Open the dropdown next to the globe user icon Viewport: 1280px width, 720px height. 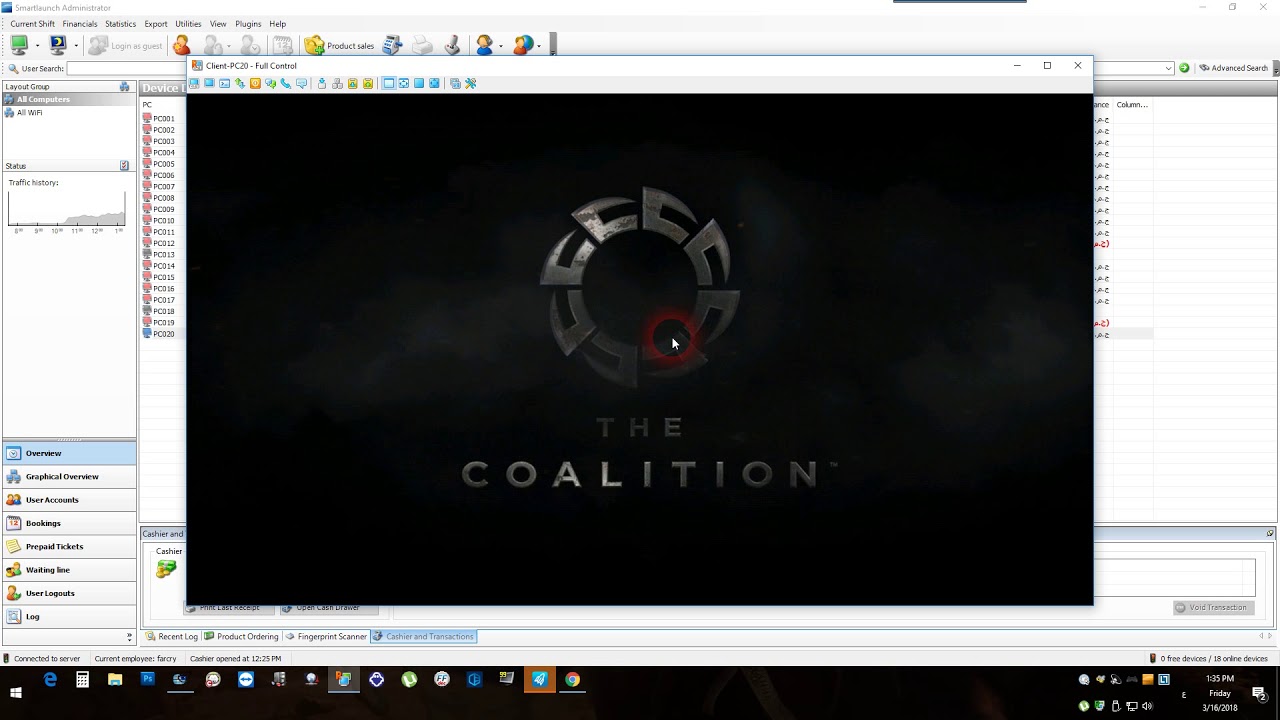coord(539,46)
